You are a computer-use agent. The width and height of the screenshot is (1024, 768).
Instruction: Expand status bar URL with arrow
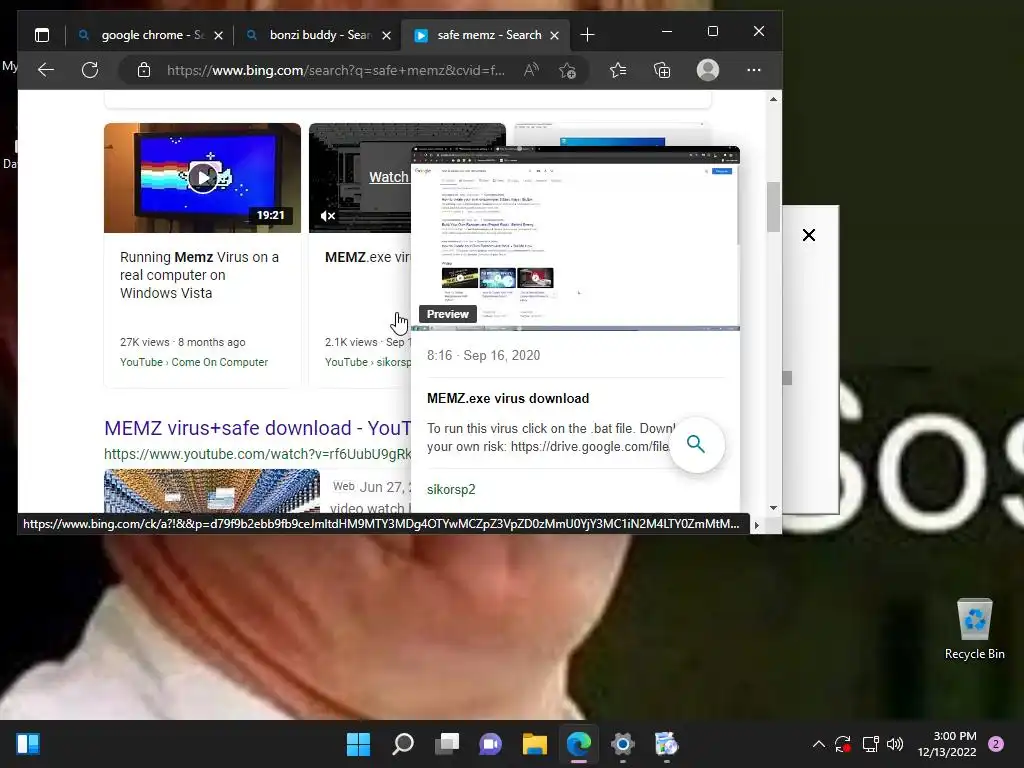coord(757,524)
